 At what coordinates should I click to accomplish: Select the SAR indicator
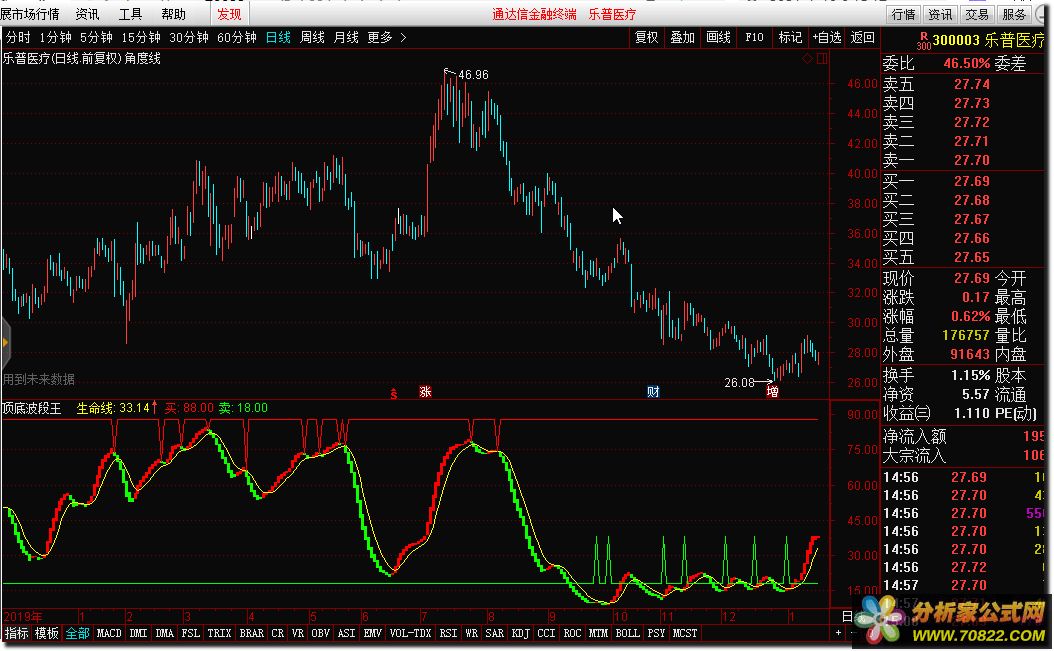pos(494,634)
